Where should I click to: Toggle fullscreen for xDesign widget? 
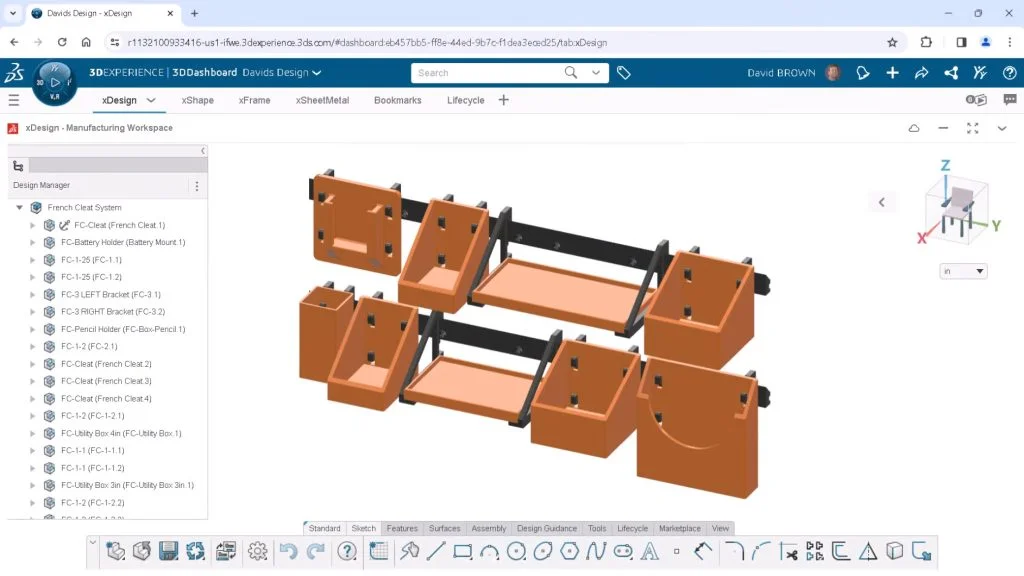pyautogui.click(x=973, y=128)
